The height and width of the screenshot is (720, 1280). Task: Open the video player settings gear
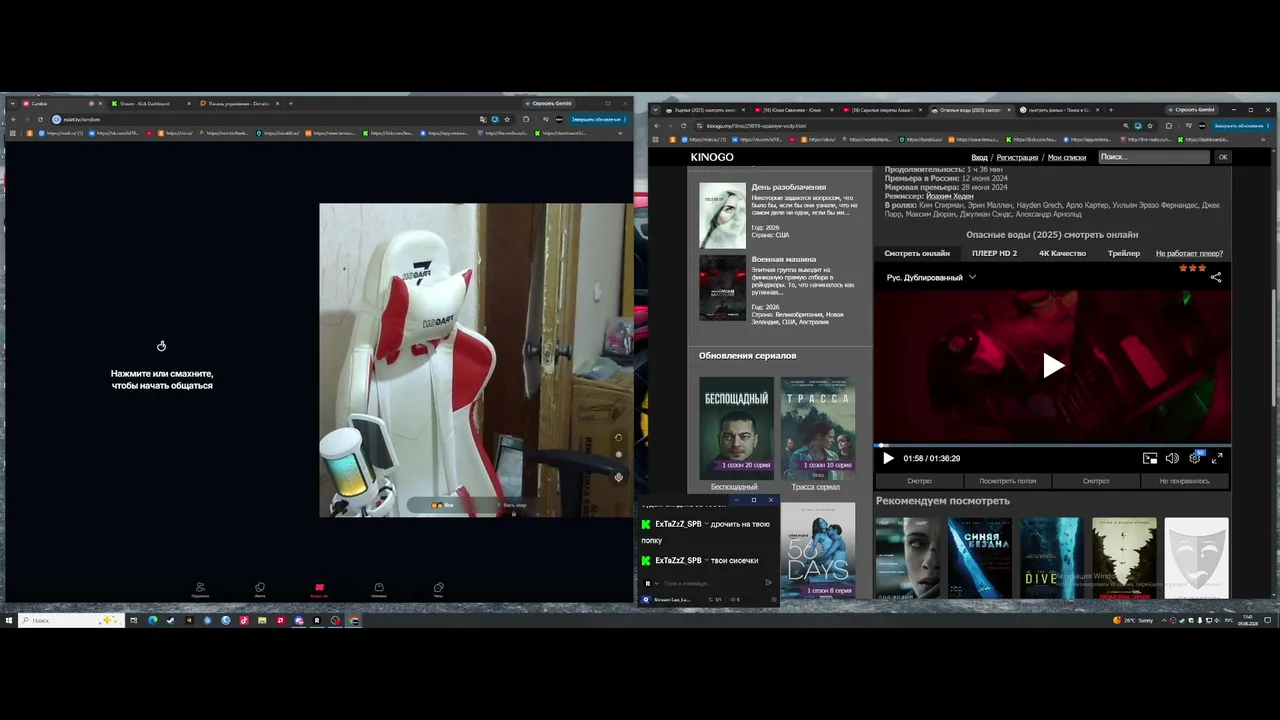click(x=1195, y=458)
